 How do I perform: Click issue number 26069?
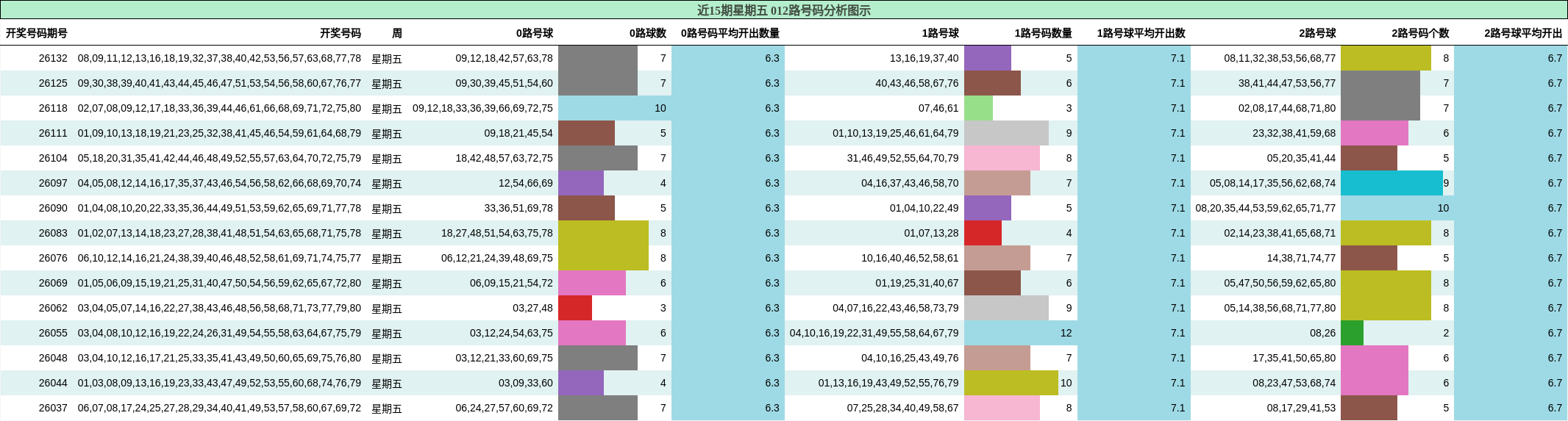pyautogui.click(x=53, y=283)
